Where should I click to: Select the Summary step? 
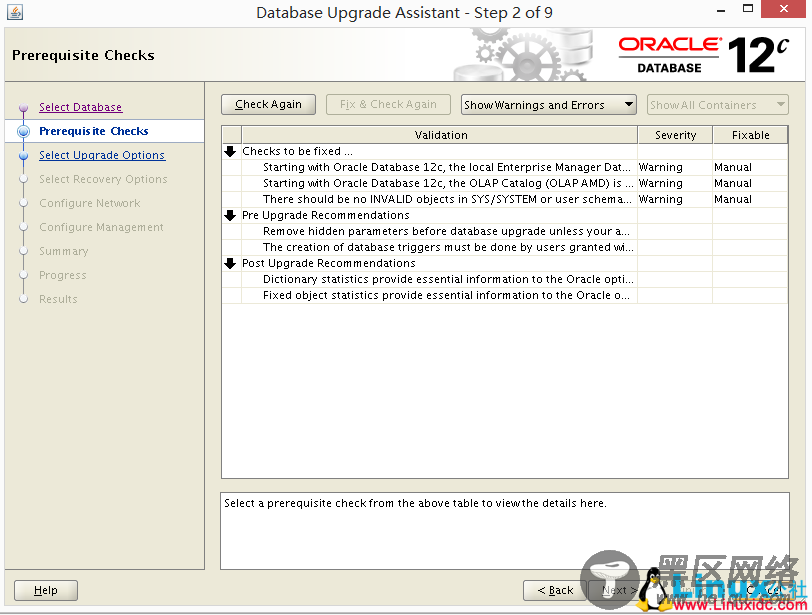[x=64, y=251]
